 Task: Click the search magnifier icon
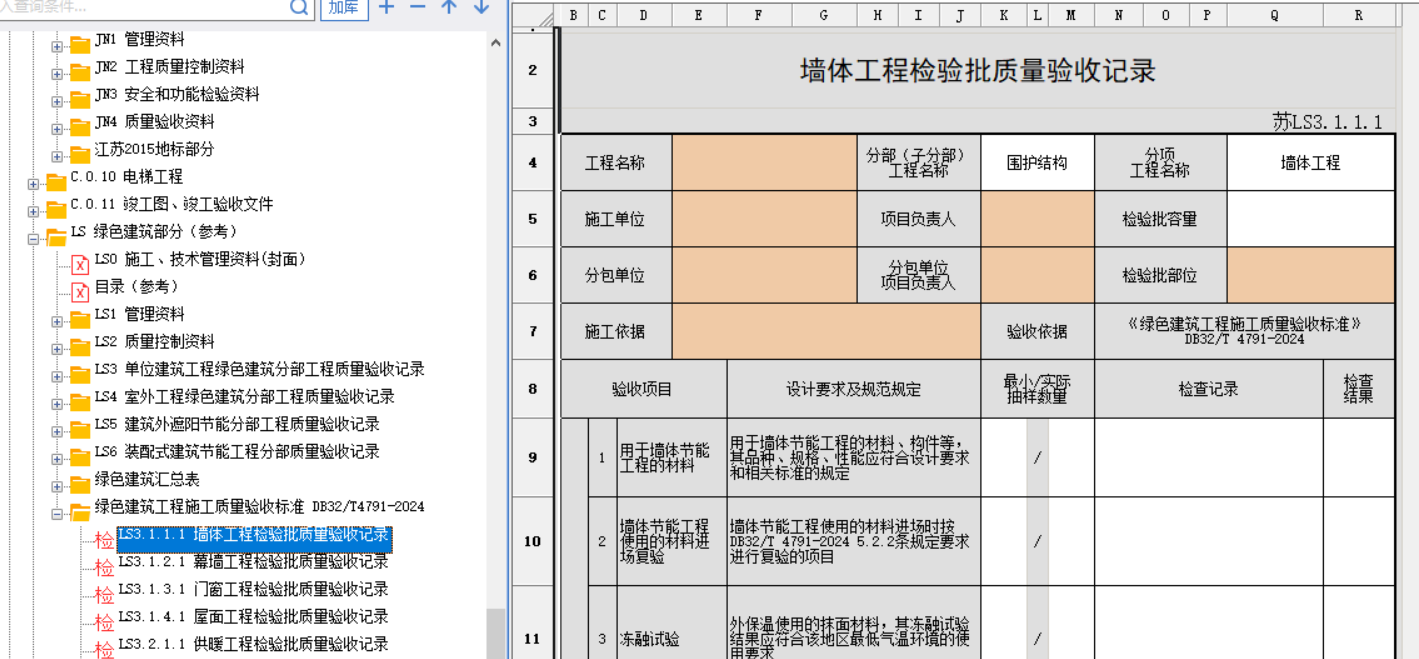click(x=300, y=8)
